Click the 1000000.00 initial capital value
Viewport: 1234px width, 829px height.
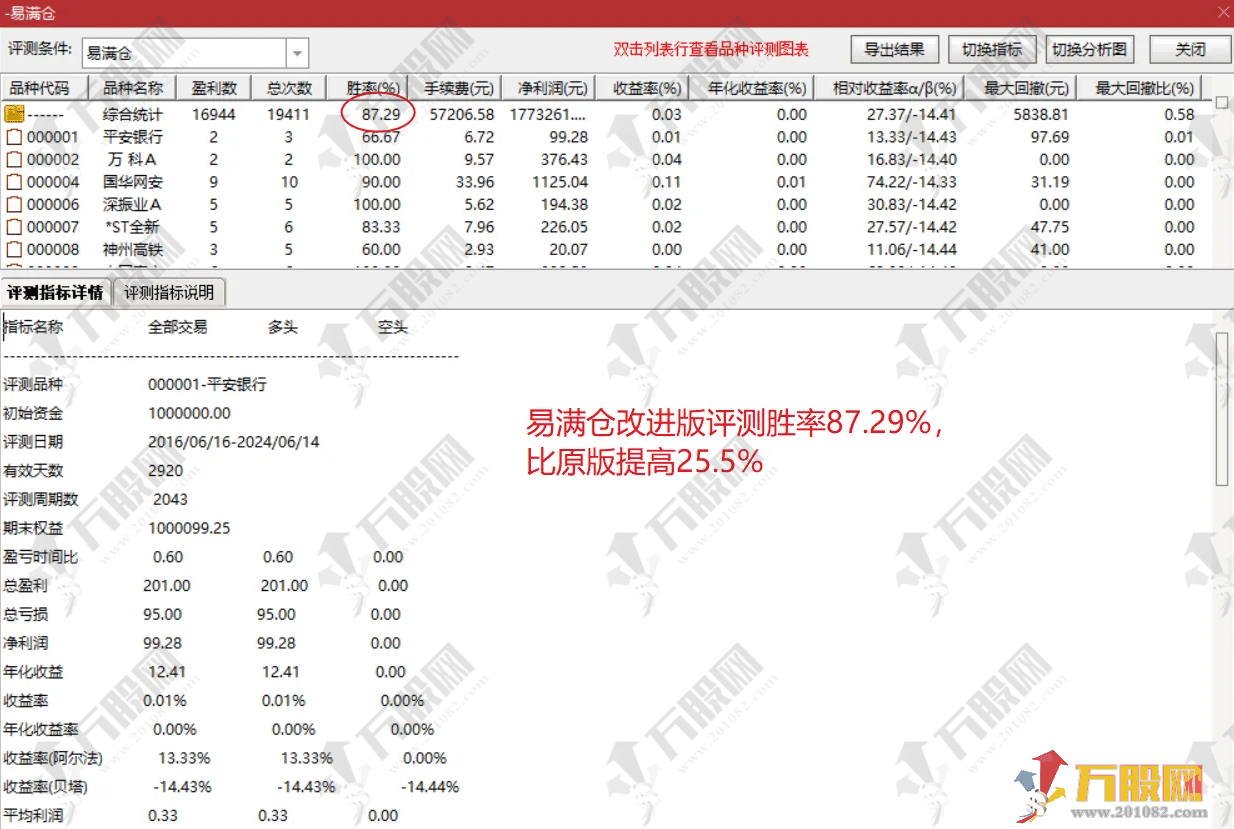click(x=189, y=413)
